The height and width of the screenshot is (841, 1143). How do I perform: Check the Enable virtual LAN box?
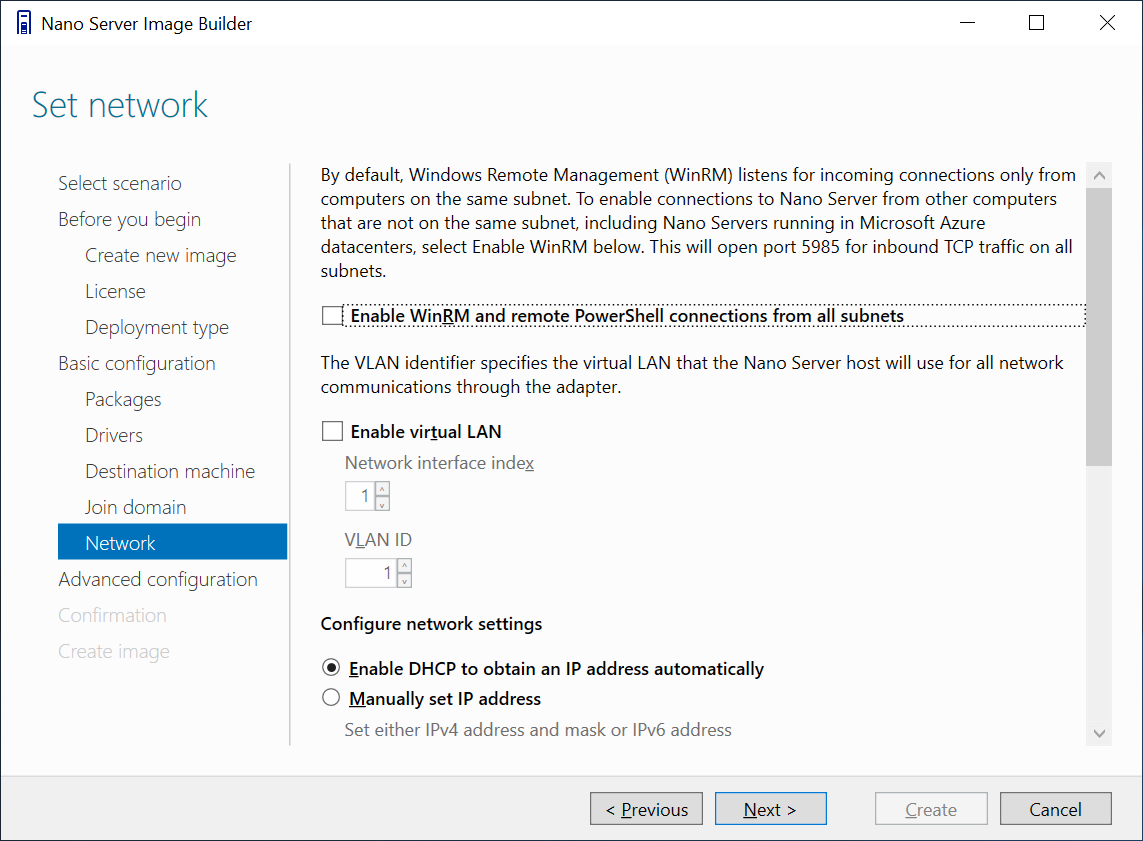pyautogui.click(x=332, y=432)
